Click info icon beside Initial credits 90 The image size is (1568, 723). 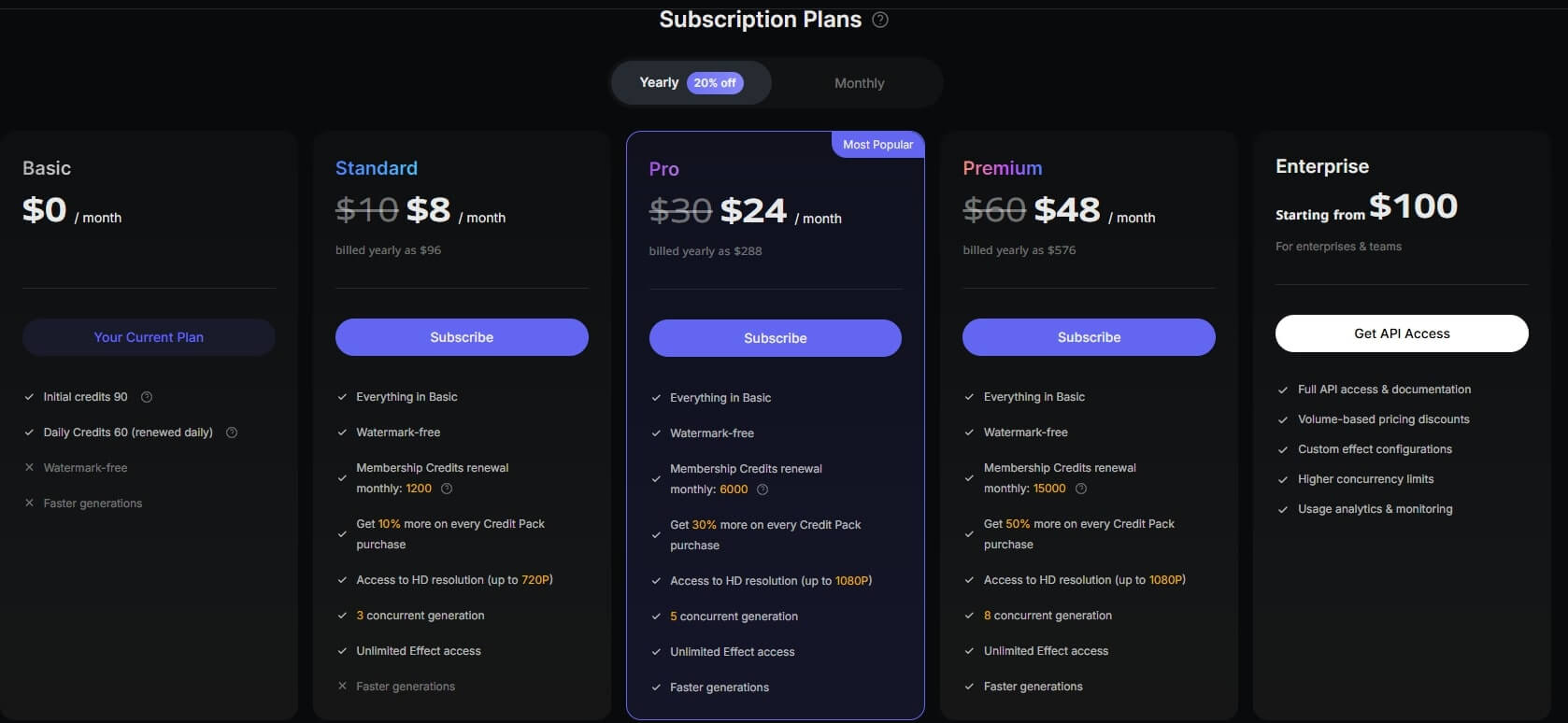click(147, 397)
